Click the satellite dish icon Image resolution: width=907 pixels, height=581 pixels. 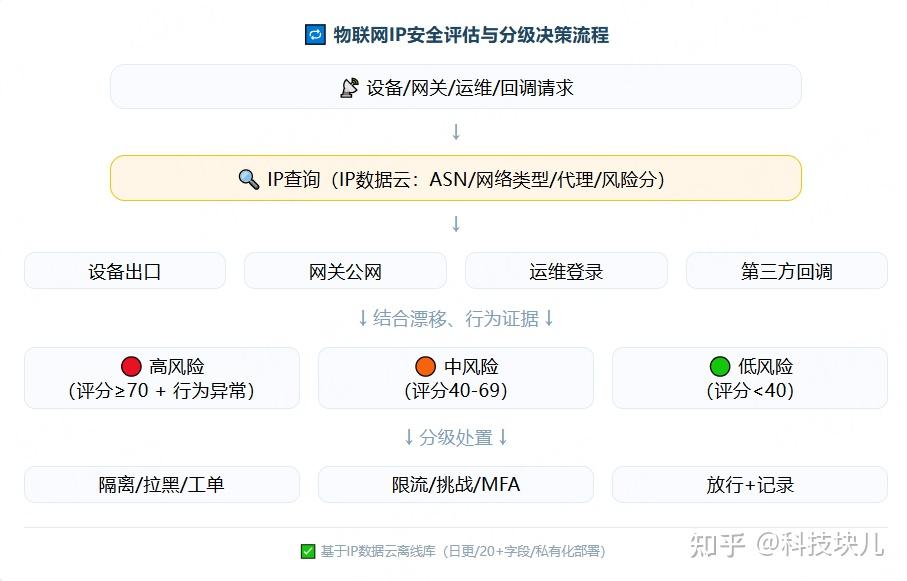coord(349,88)
